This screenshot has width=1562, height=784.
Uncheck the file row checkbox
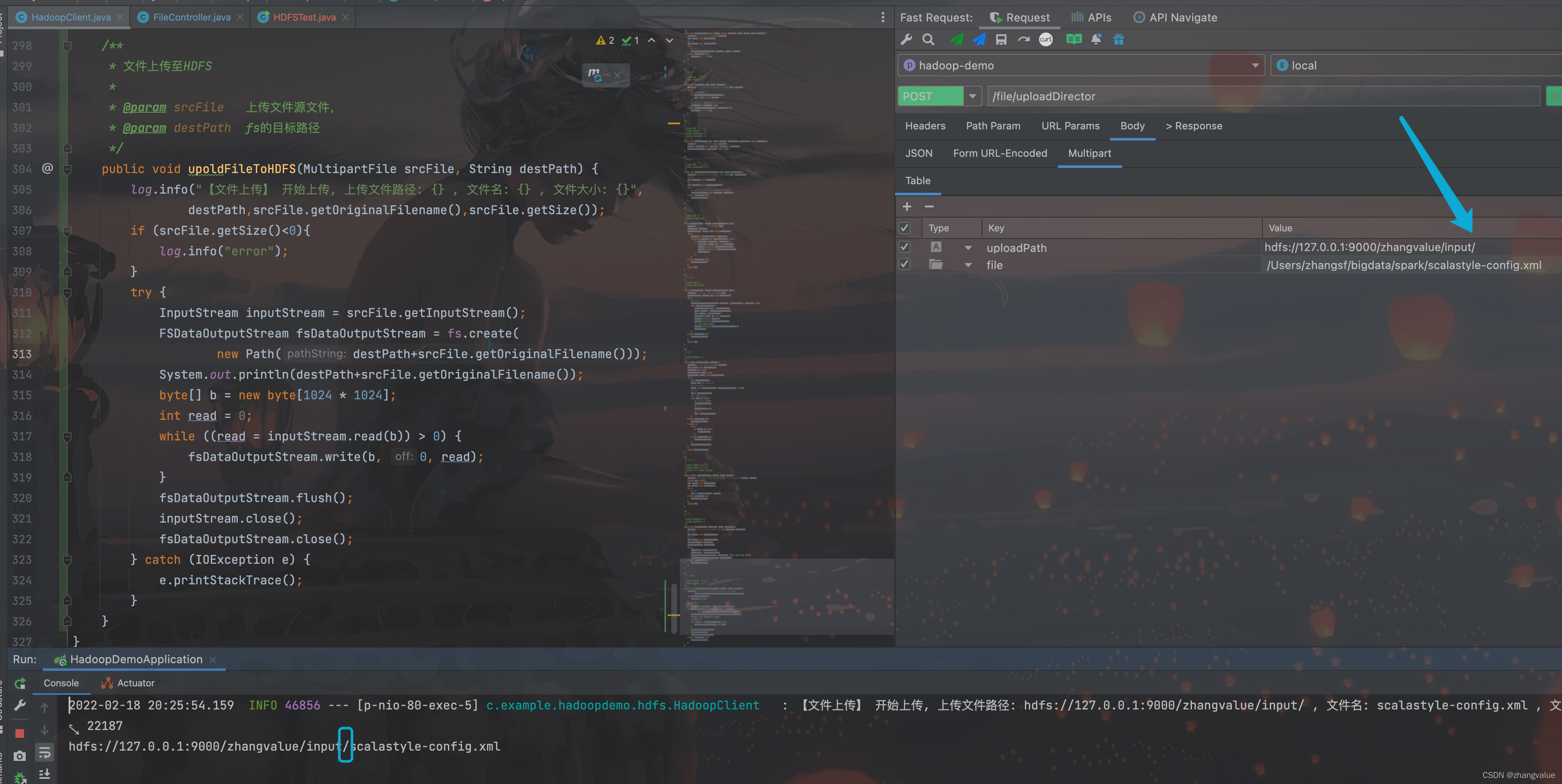click(x=904, y=264)
